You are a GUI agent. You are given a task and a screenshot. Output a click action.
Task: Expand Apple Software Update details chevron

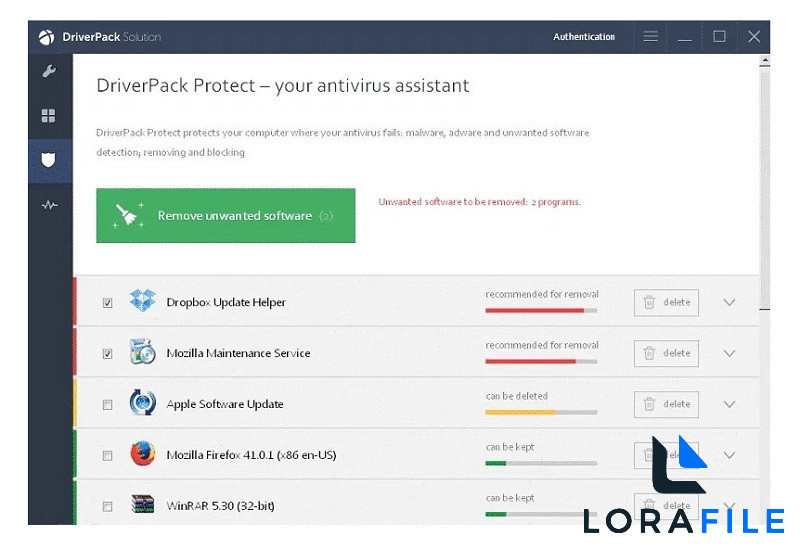coord(730,404)
